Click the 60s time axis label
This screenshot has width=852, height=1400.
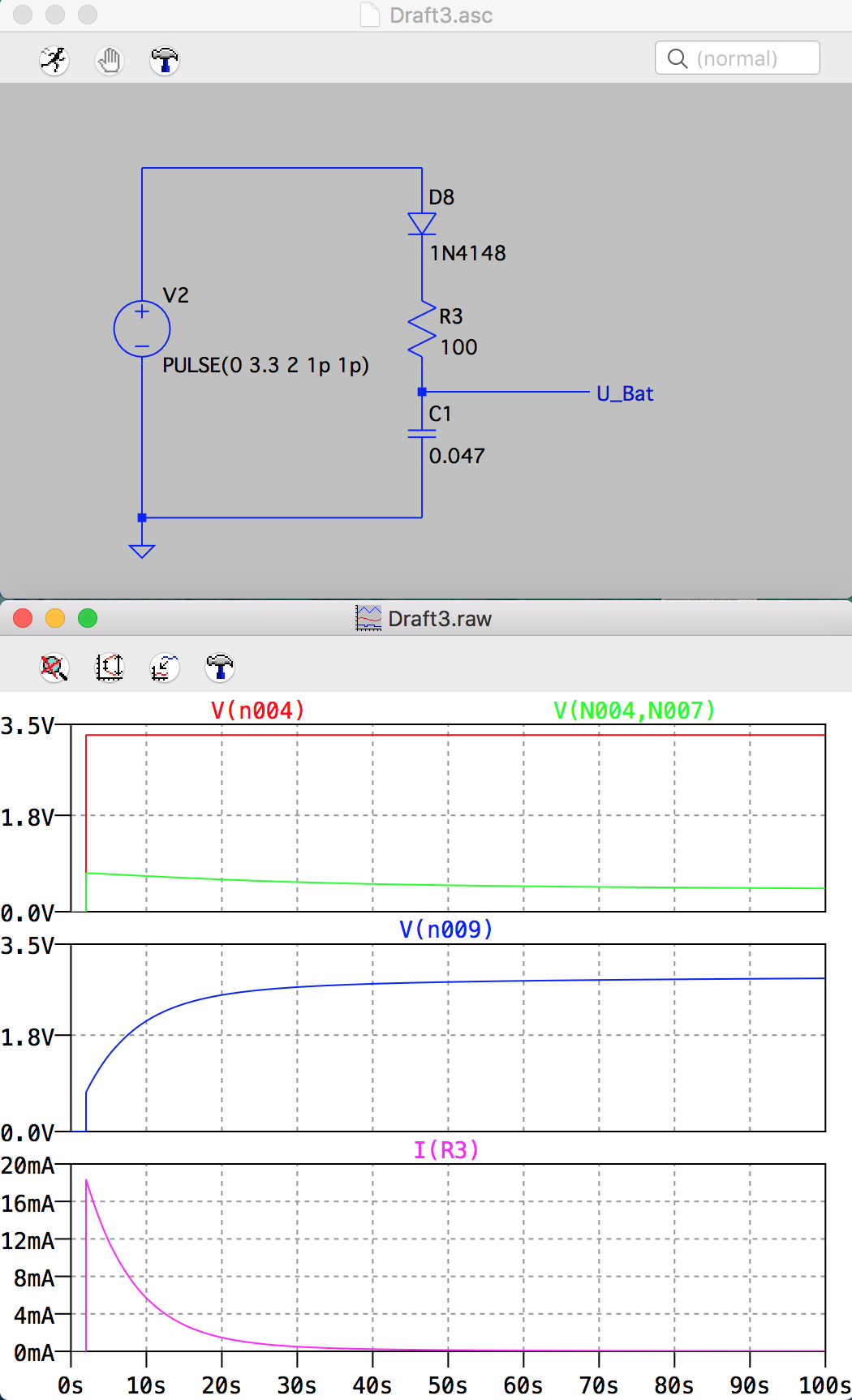click(523, 1385)
